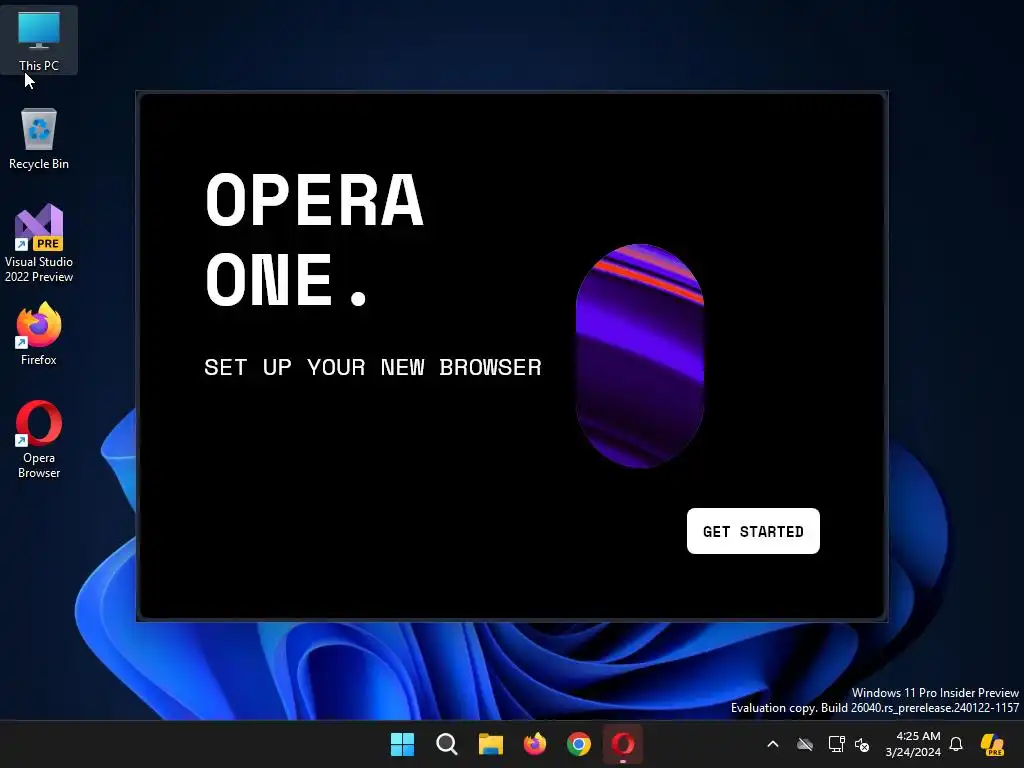Click the muted volume tray icon

pos(862,744)
